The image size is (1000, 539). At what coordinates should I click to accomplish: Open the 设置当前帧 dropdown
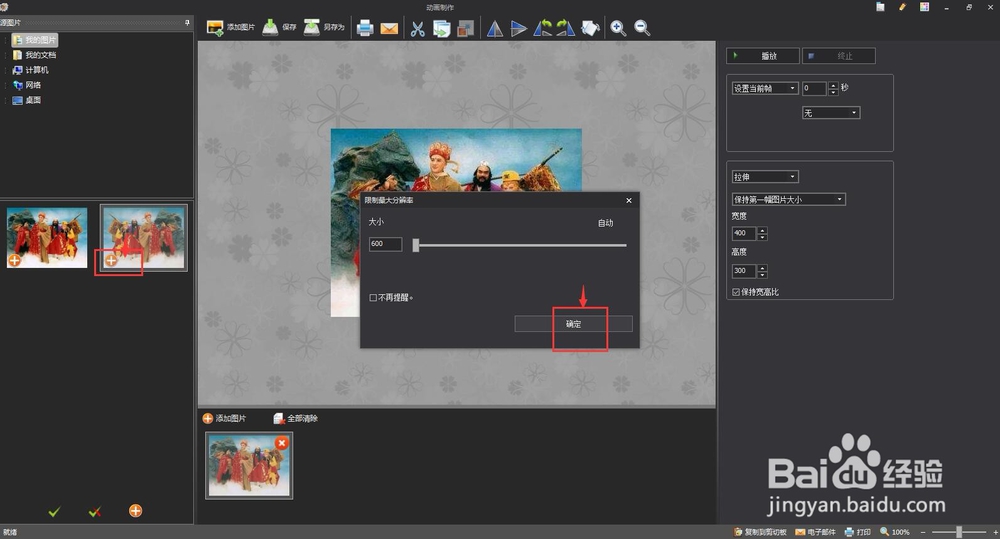[765, 88]
